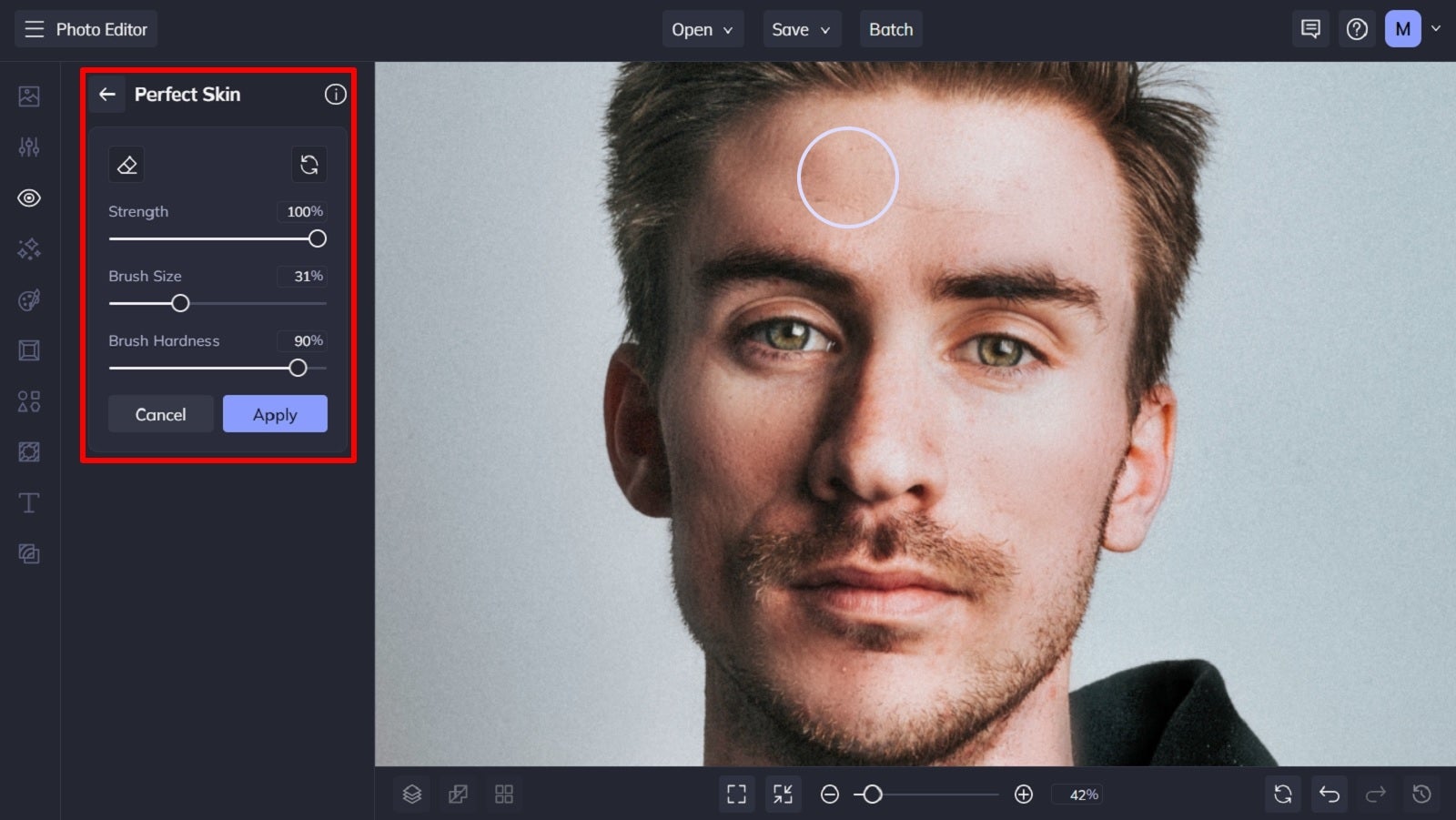Click the reset icon in Perfect Skin panel
Screen dimensions: 1456x820
(x=309, y=165)
